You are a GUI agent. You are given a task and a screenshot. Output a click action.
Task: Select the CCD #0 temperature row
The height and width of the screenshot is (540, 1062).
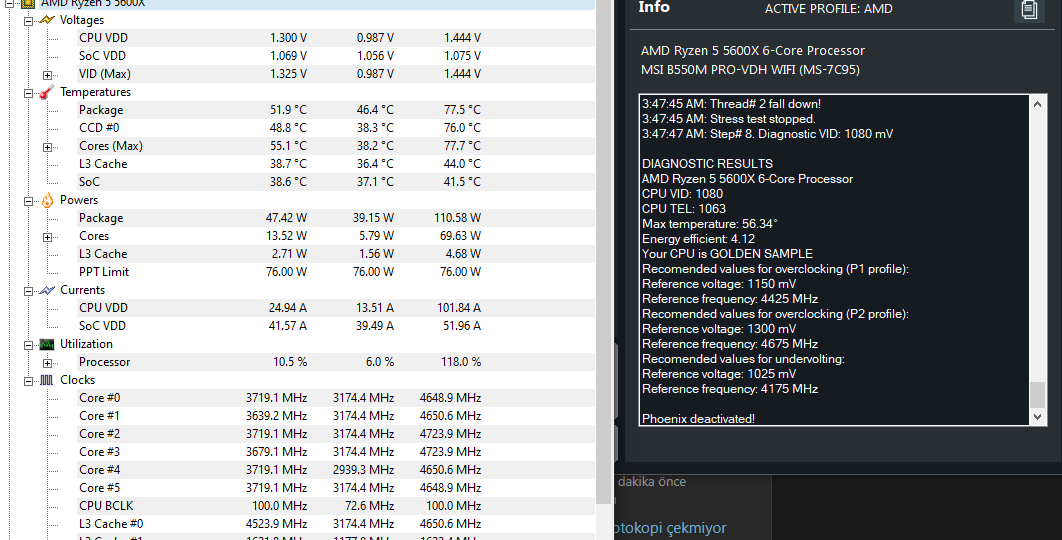[x=335, y=127]
